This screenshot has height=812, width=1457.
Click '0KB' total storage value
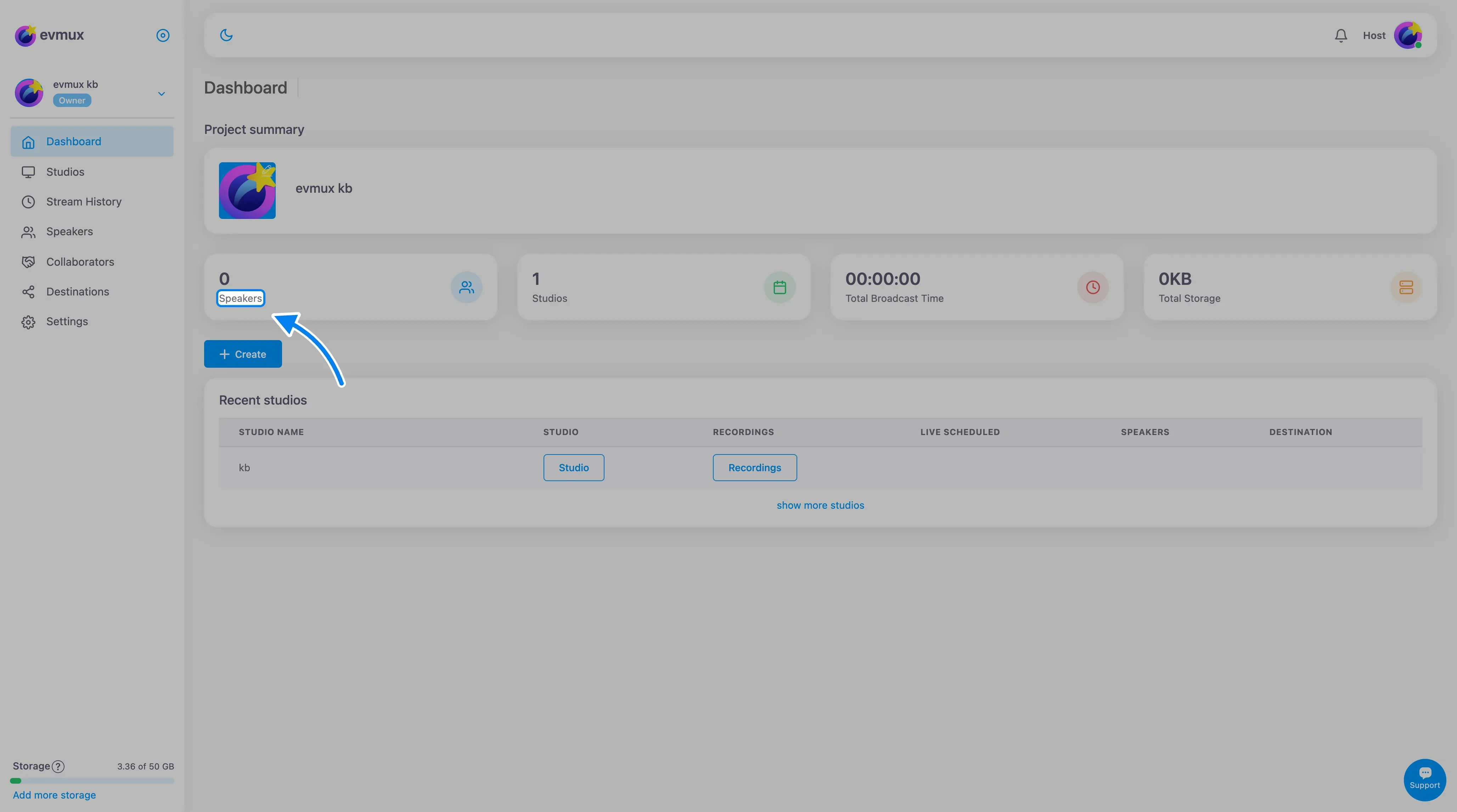1175,279
